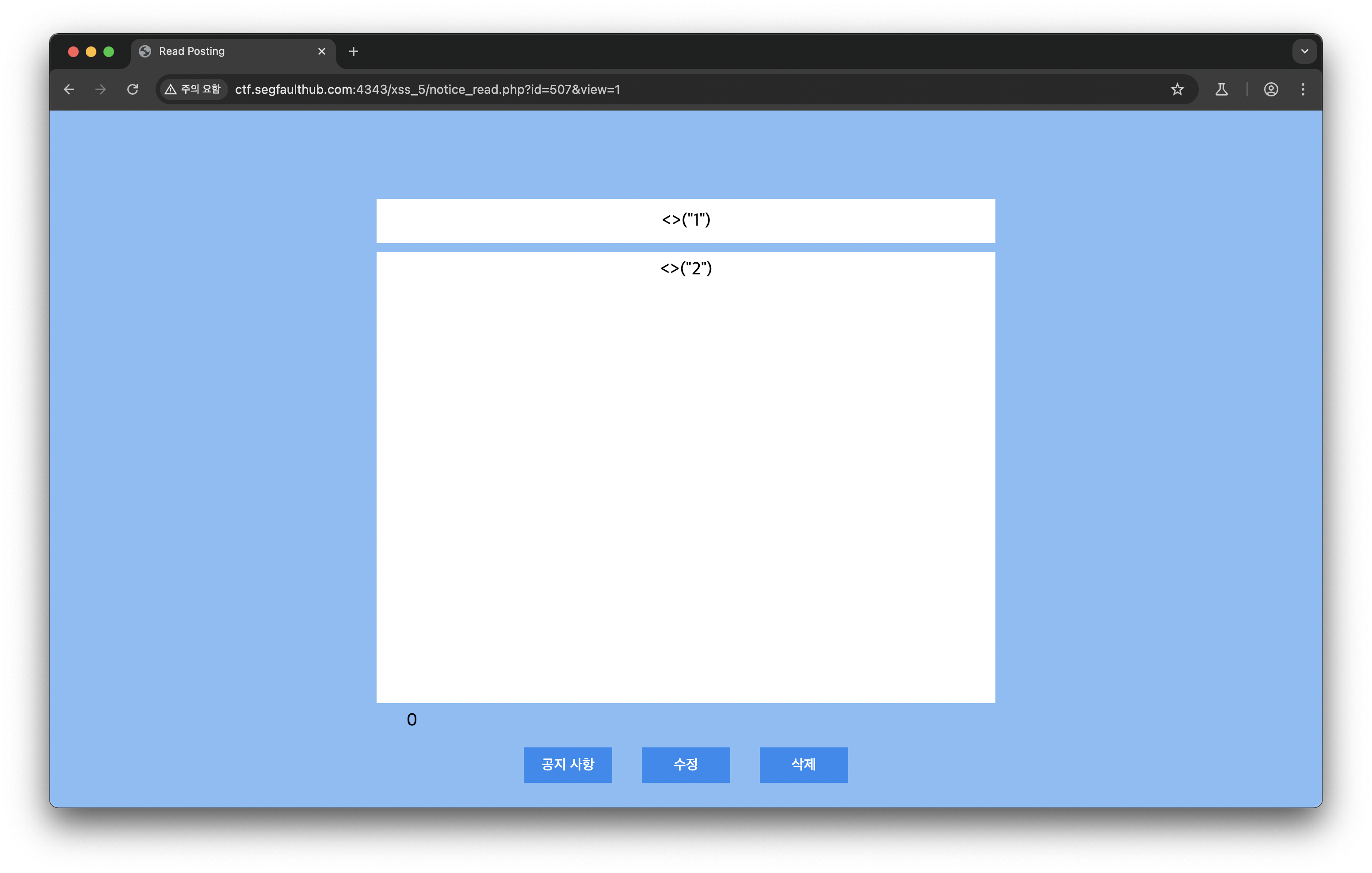Click the URL address bar text
This screenshot has width=1372, height=873.
pos(427,89)
